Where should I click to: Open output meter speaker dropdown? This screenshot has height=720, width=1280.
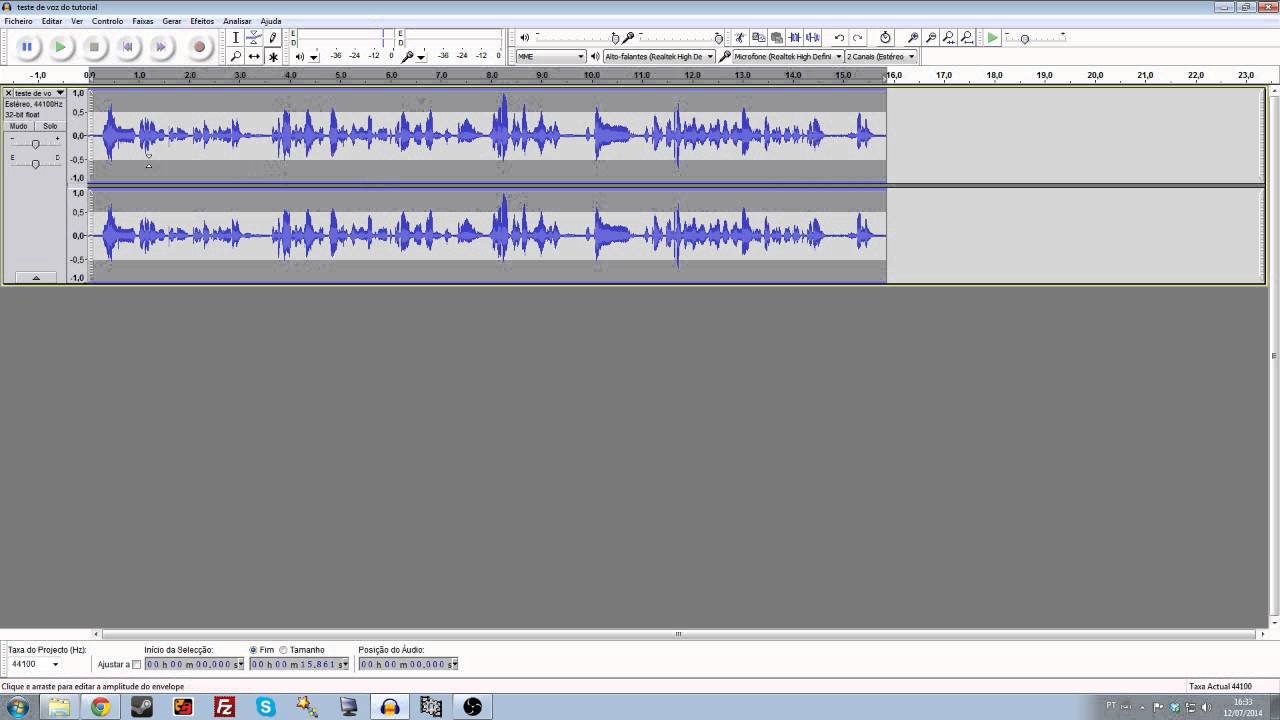[x=313, y=57]
